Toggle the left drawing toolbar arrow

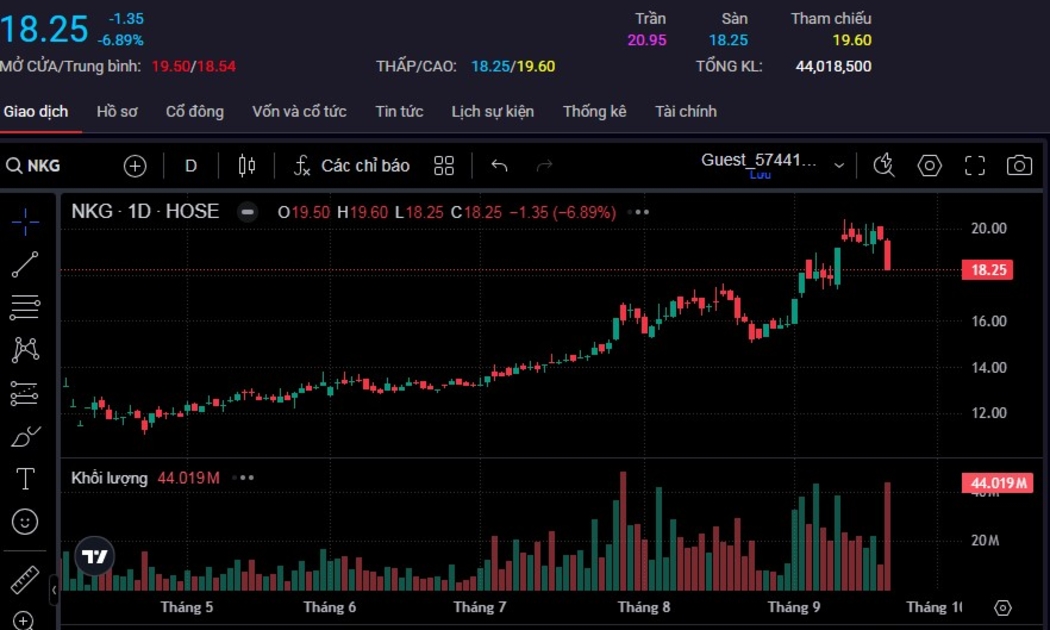click(x=54, y=590)
